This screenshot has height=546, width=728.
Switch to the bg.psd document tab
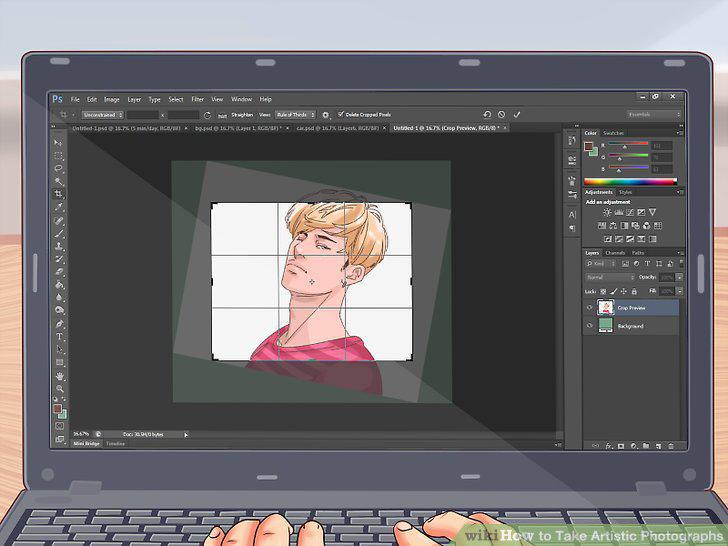239,128
